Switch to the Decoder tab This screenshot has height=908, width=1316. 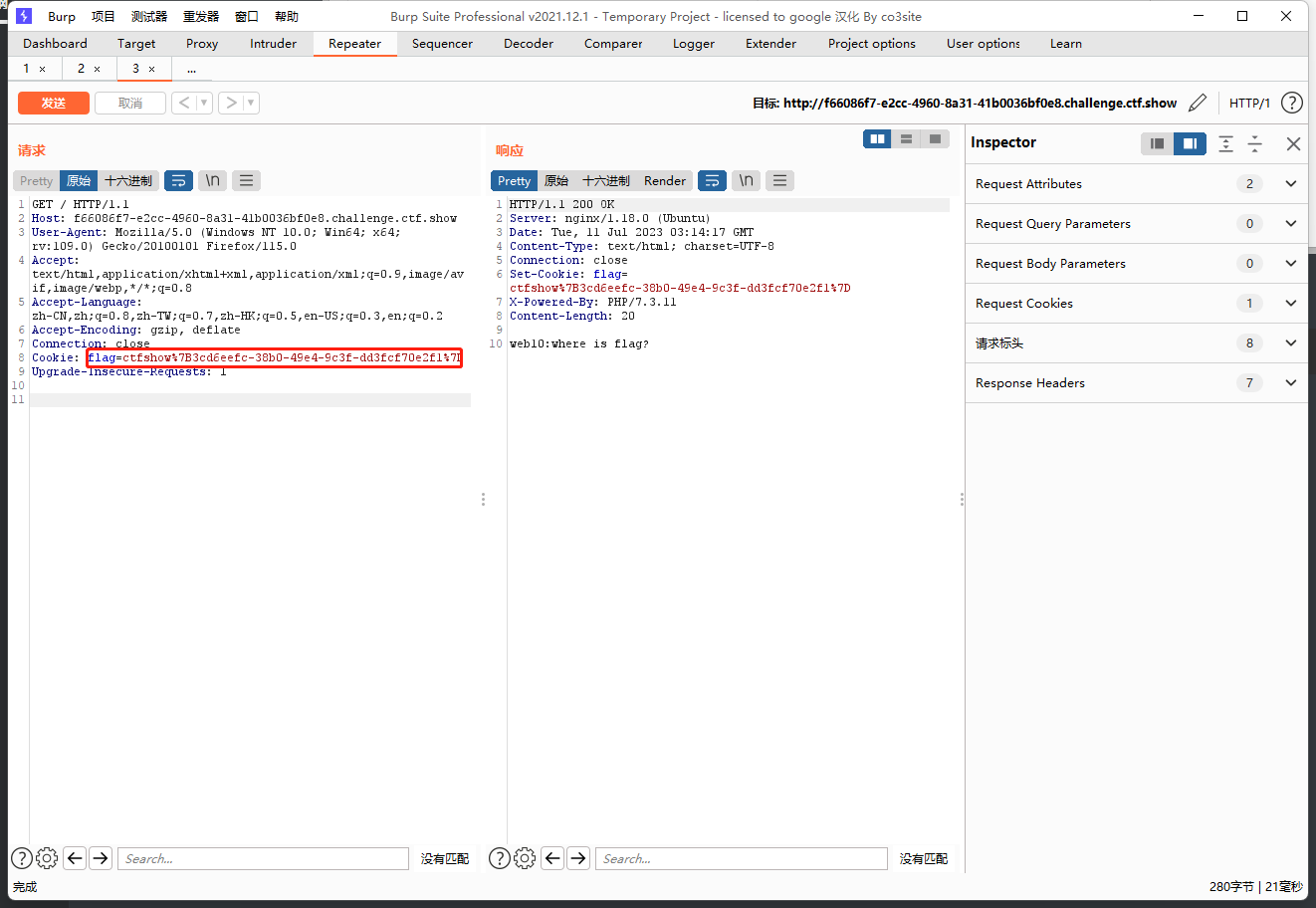click(529, 44)
